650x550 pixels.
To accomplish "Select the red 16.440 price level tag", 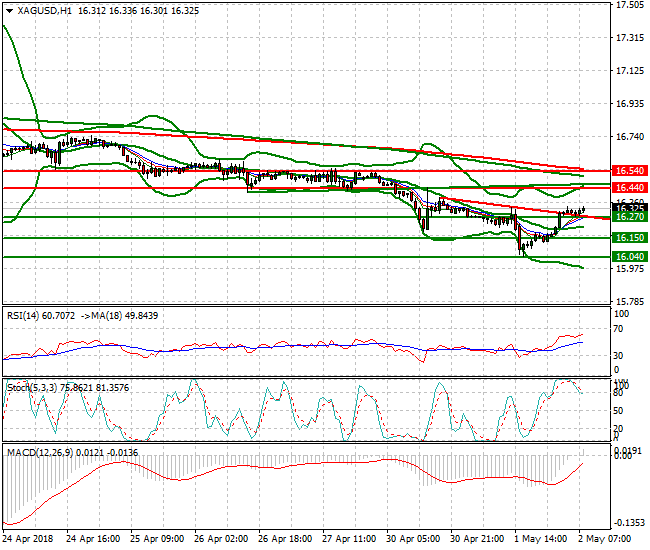I will click(628, 188).
